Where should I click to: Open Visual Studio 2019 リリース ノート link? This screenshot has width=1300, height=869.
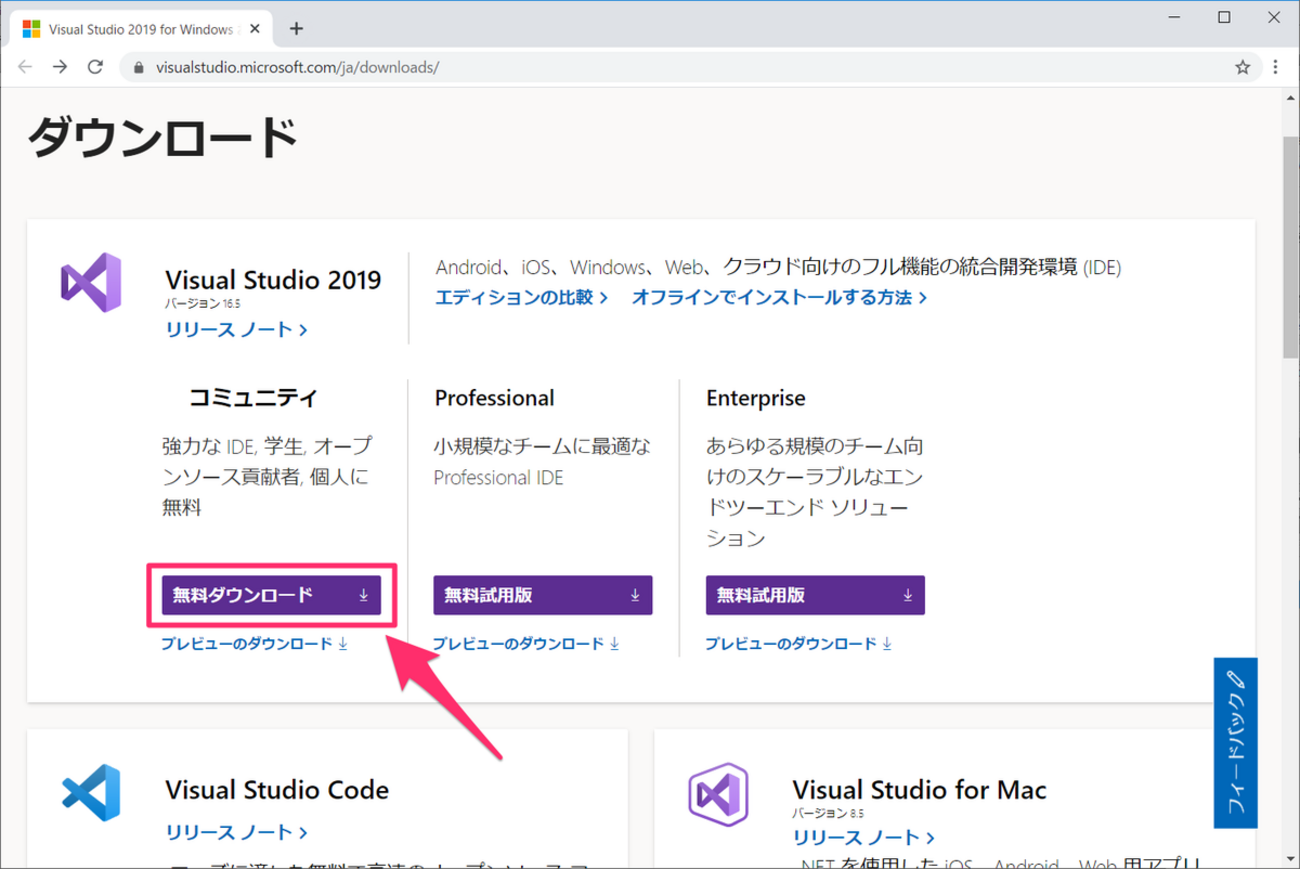click(236, 329)
